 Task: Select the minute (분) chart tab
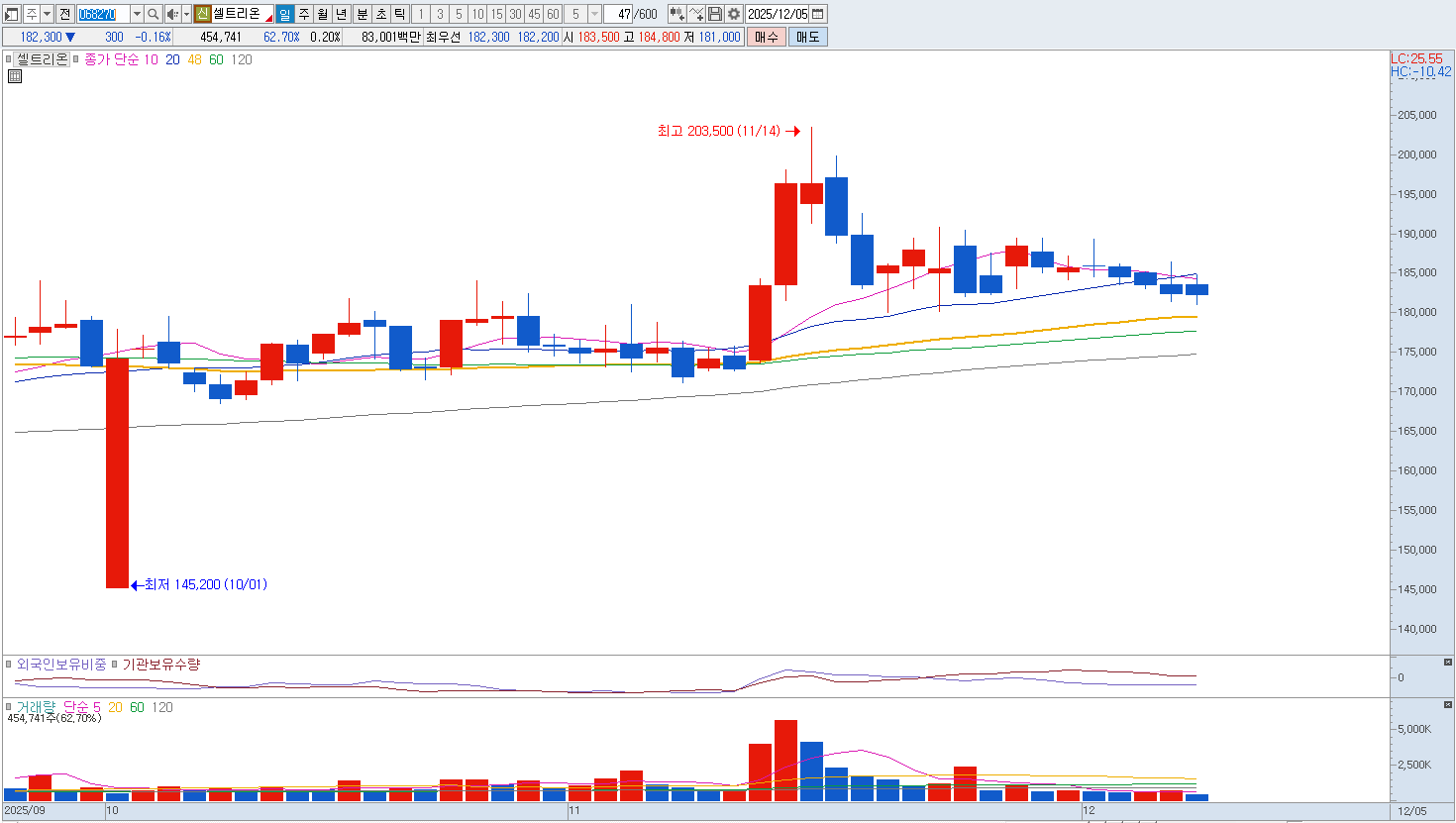362,14
